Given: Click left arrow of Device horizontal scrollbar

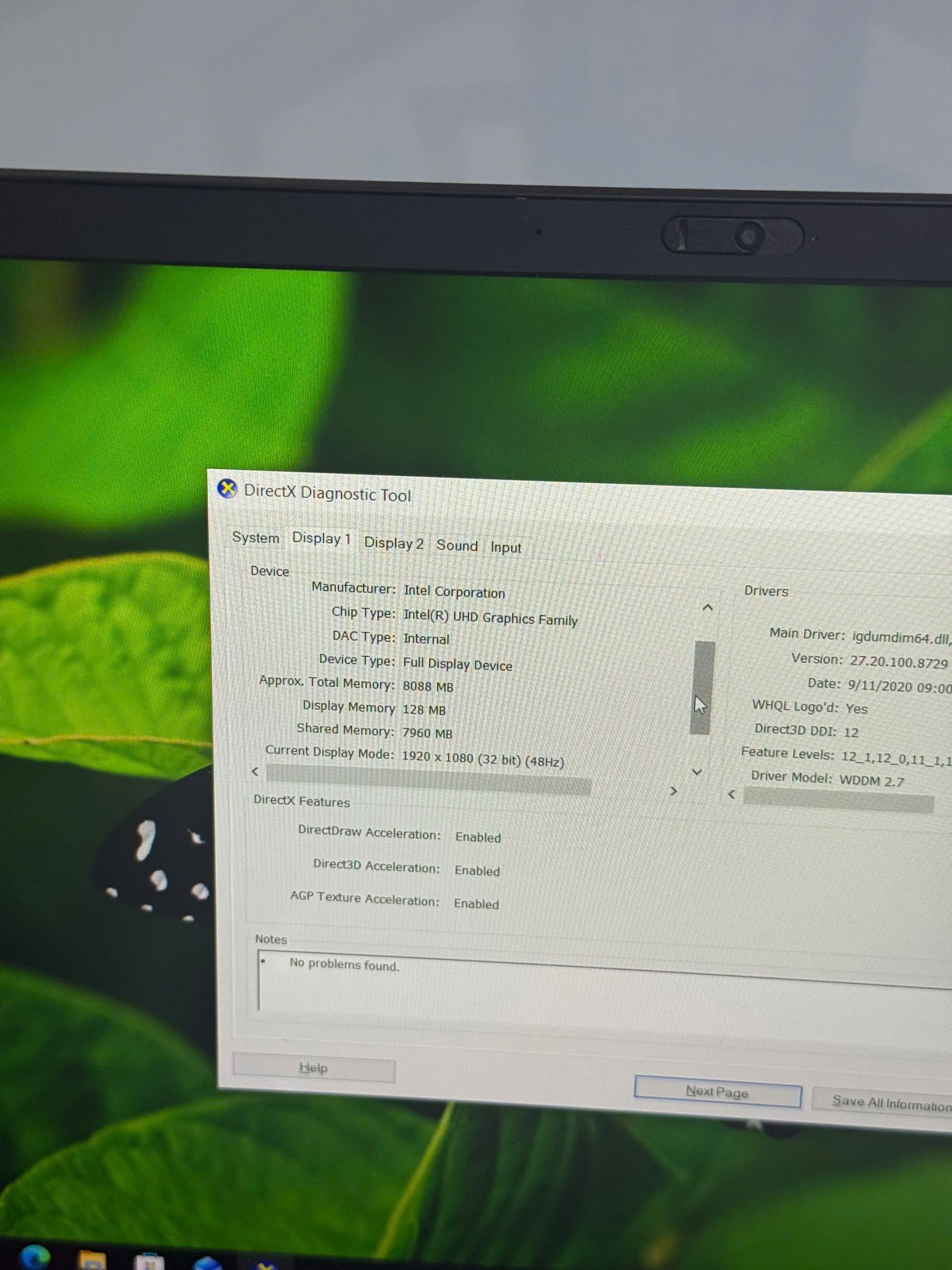Looking at the screenshot, I should [255, 771].
